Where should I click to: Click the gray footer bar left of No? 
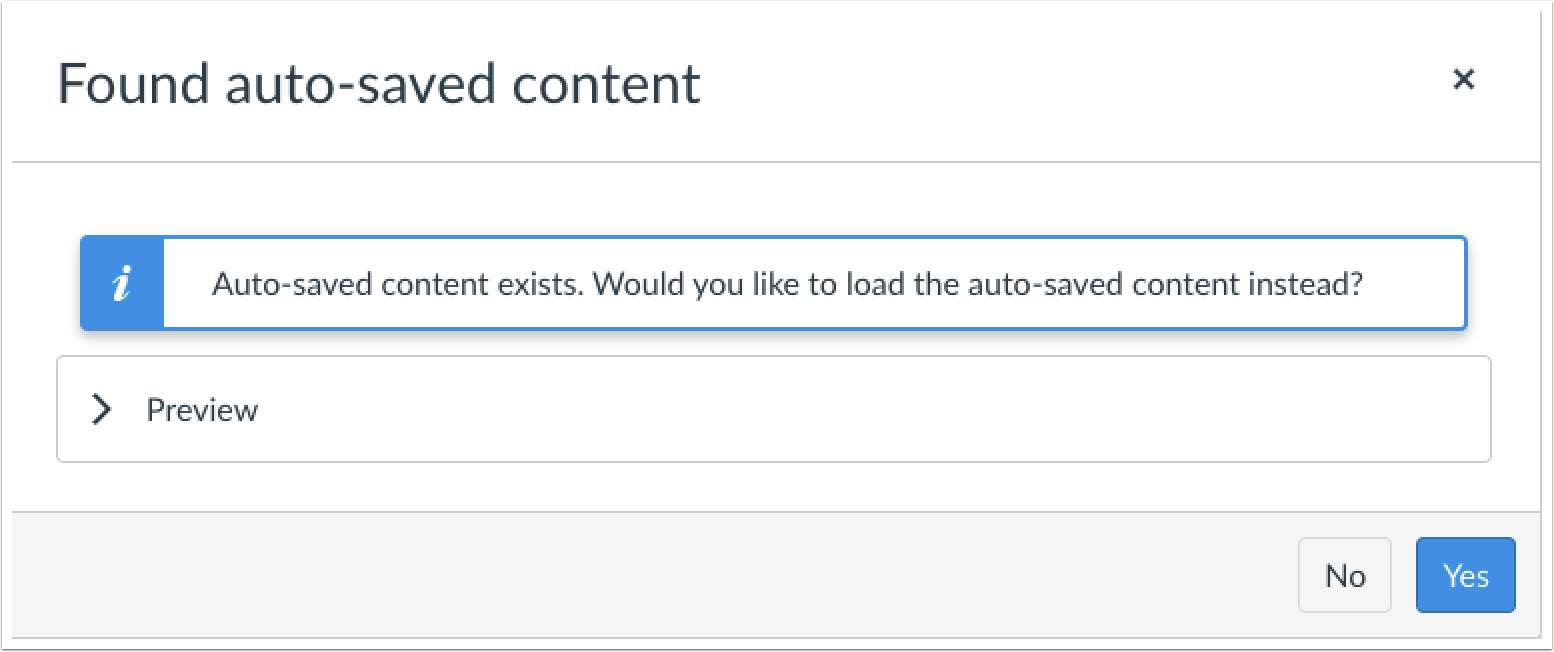(x=650, y=575)
